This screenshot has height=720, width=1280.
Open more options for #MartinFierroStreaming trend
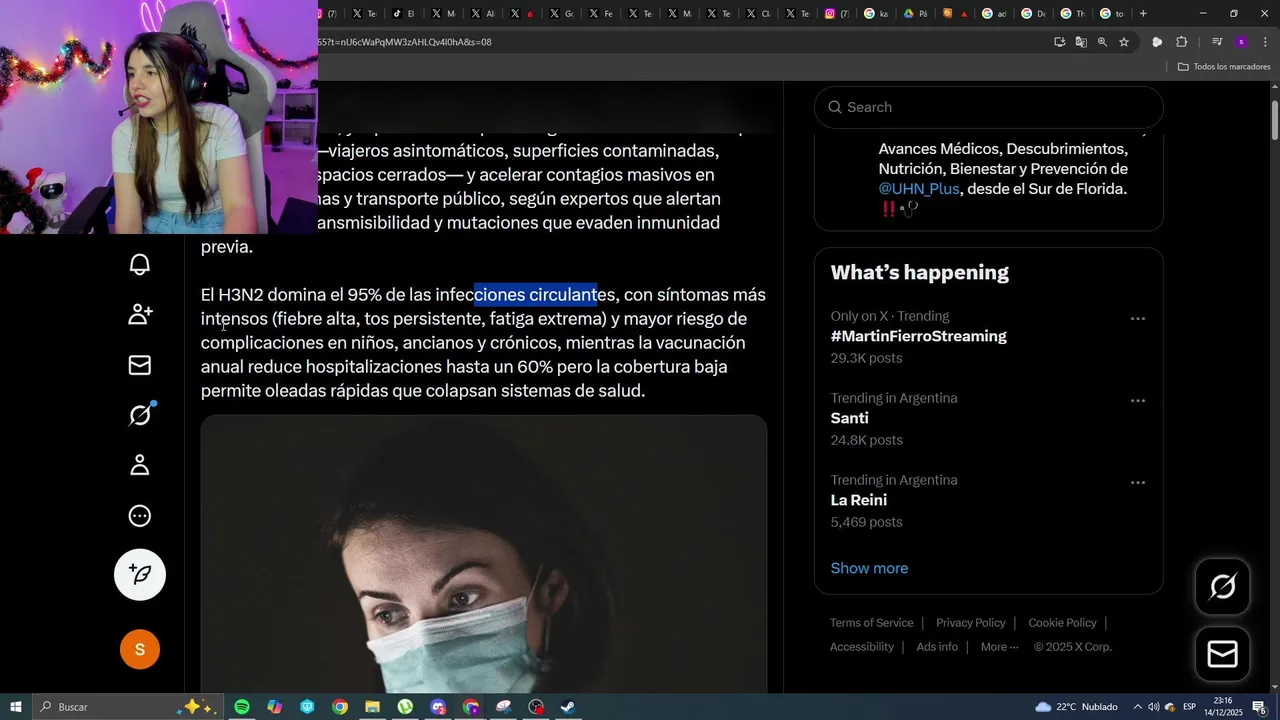[x=1138, y=319]
